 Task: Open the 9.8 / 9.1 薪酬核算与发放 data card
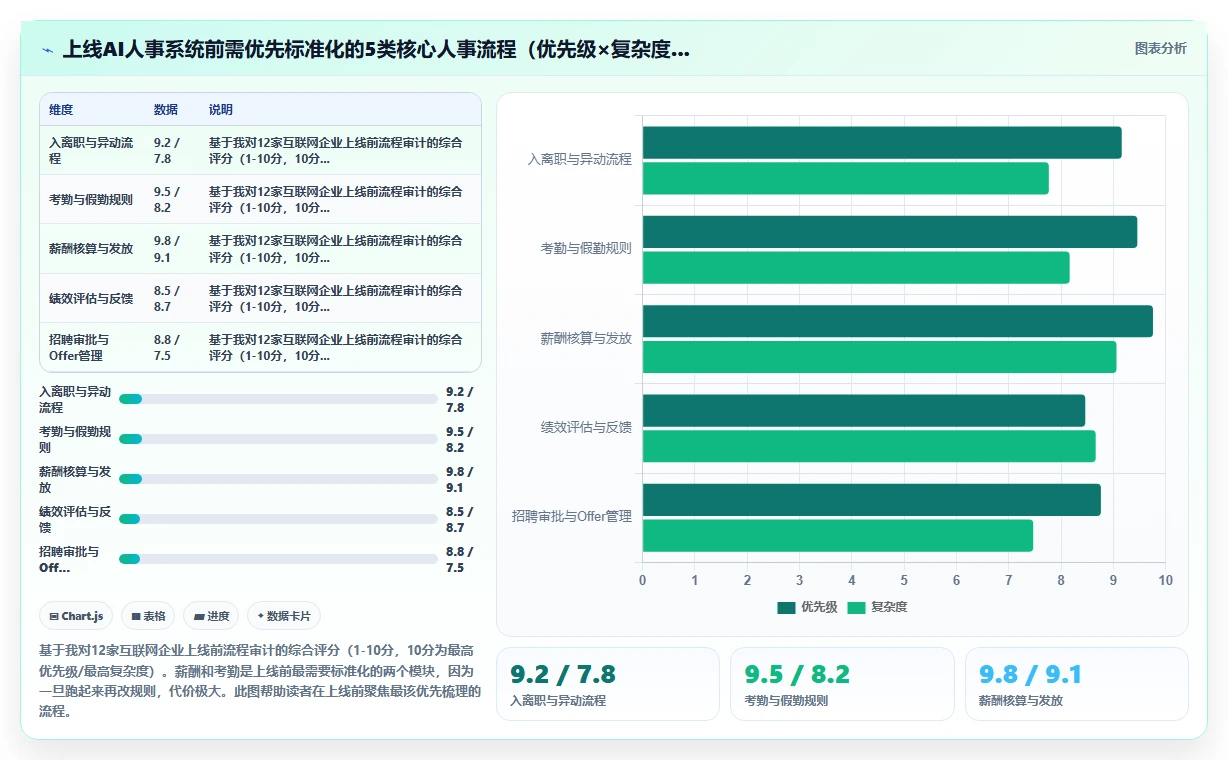point(1077,684)
